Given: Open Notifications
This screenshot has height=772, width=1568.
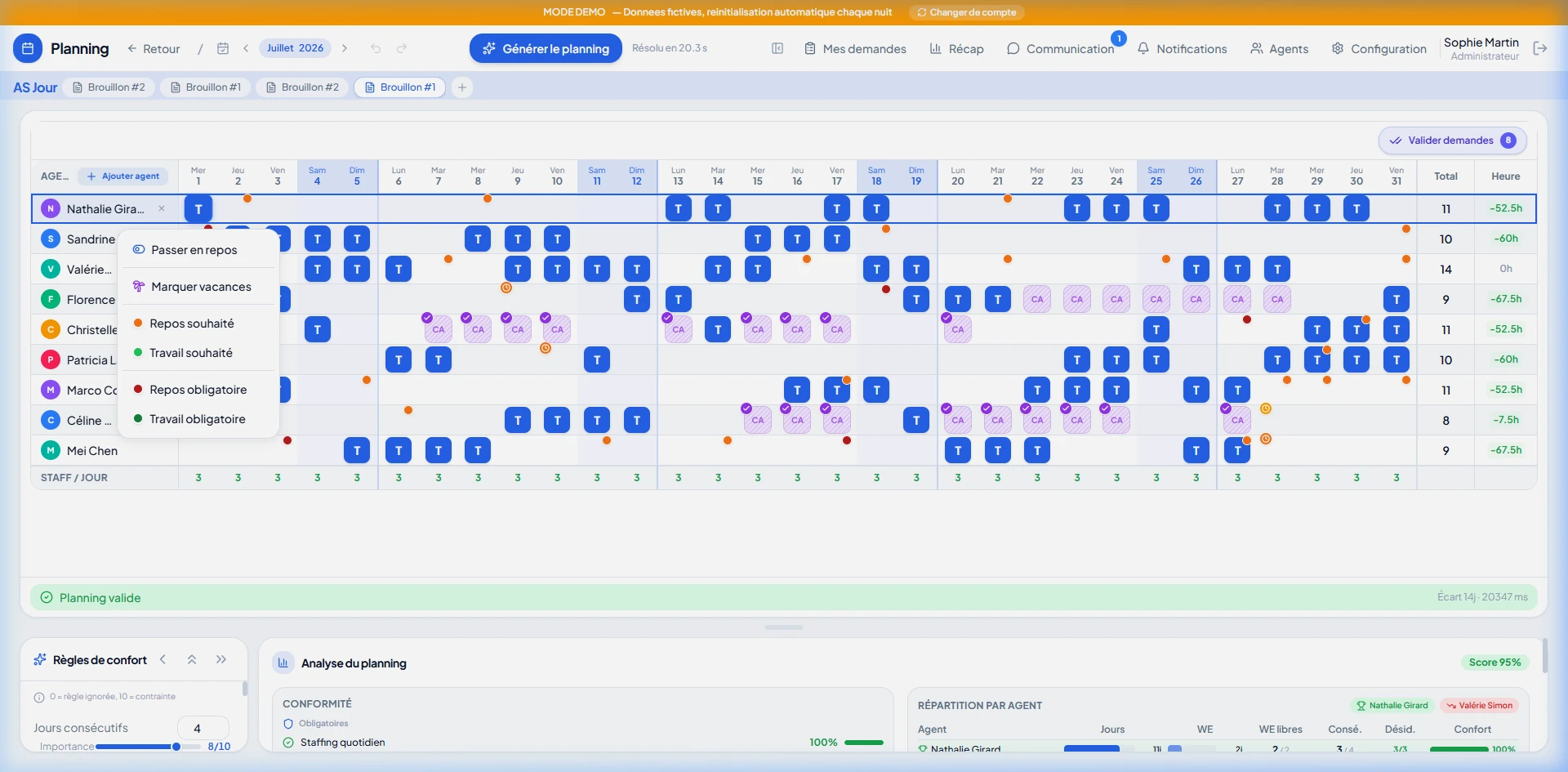Looking at the screenshot, I should 1182,48.
